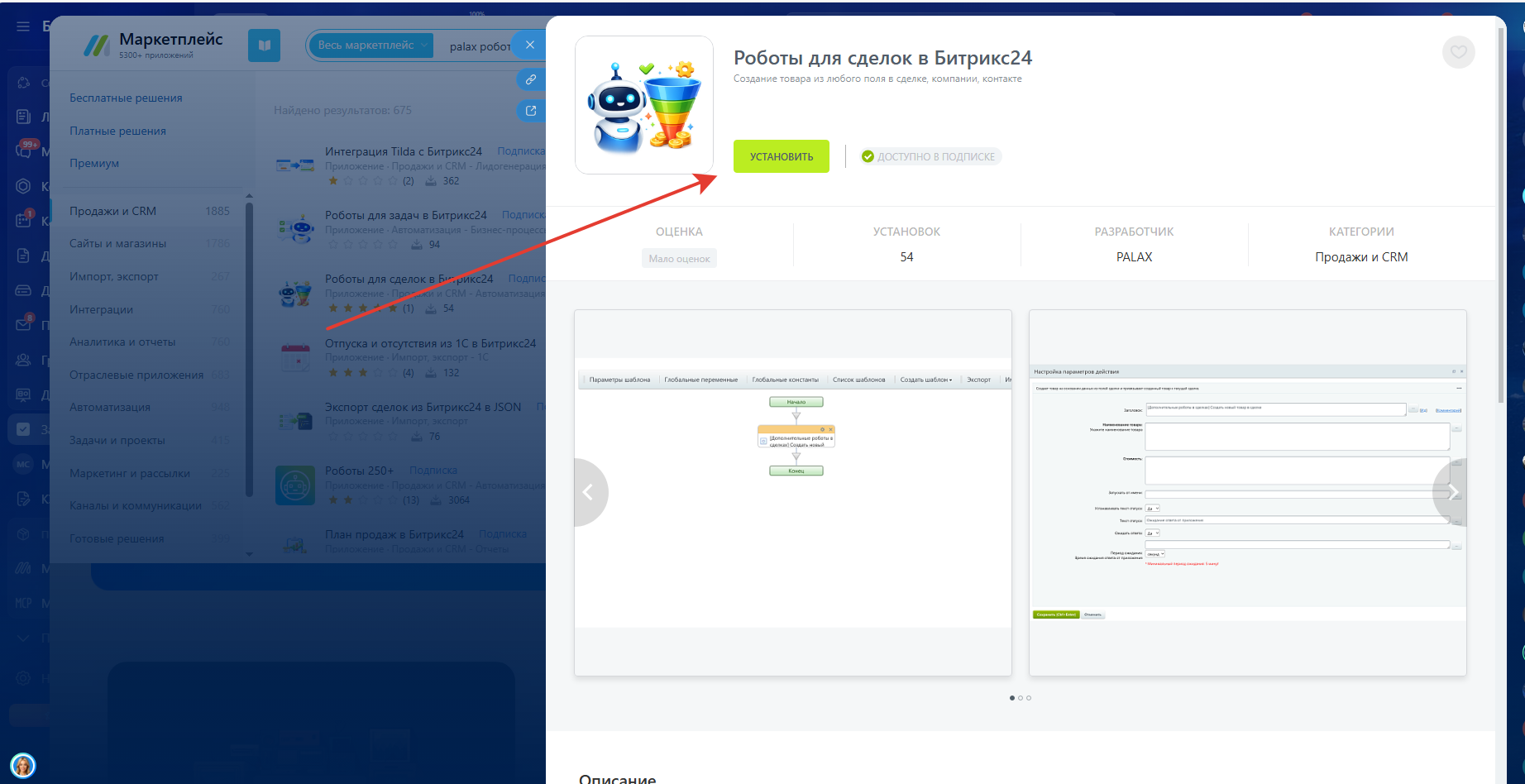Viewport: 1525px width, 784px height.
Task: Select Платные решения filter
Action: tap(117, 131)
